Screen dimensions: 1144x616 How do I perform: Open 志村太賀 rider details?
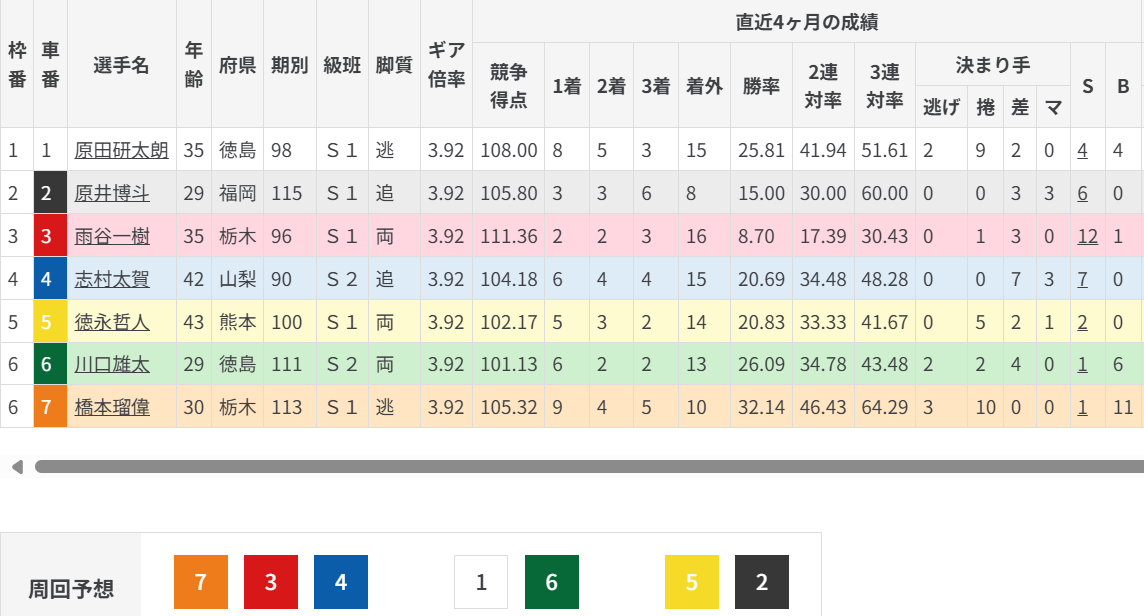pyautogui.click(x=112, y=279)
